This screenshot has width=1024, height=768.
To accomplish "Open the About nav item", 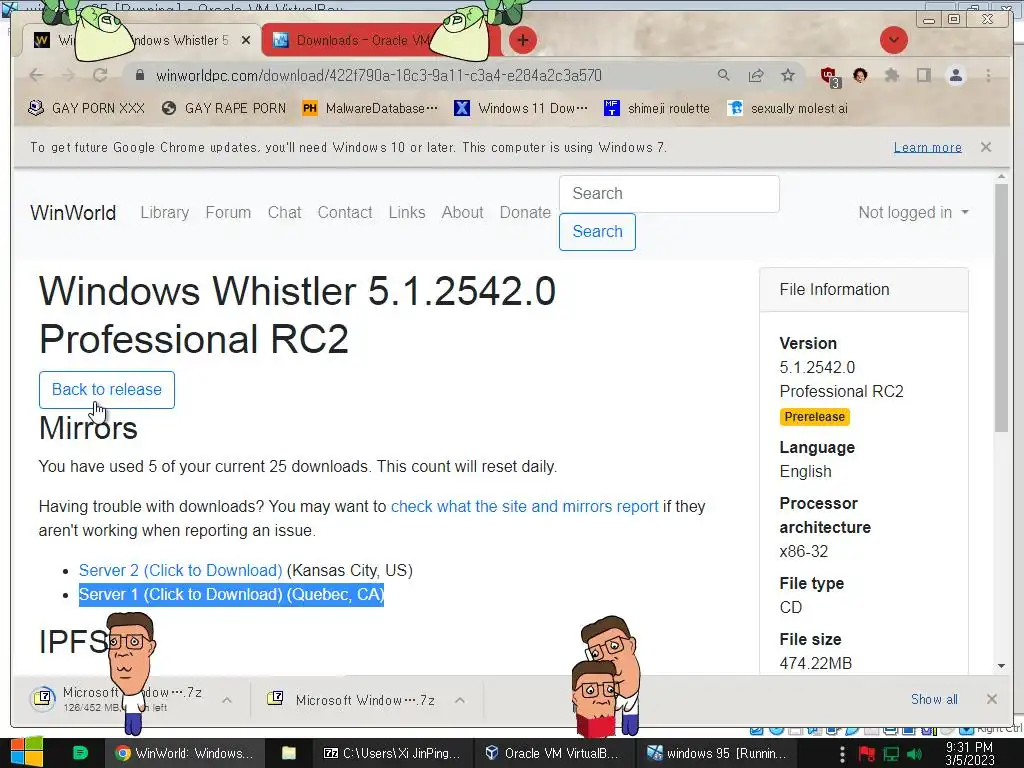I will tap(462, 212).
